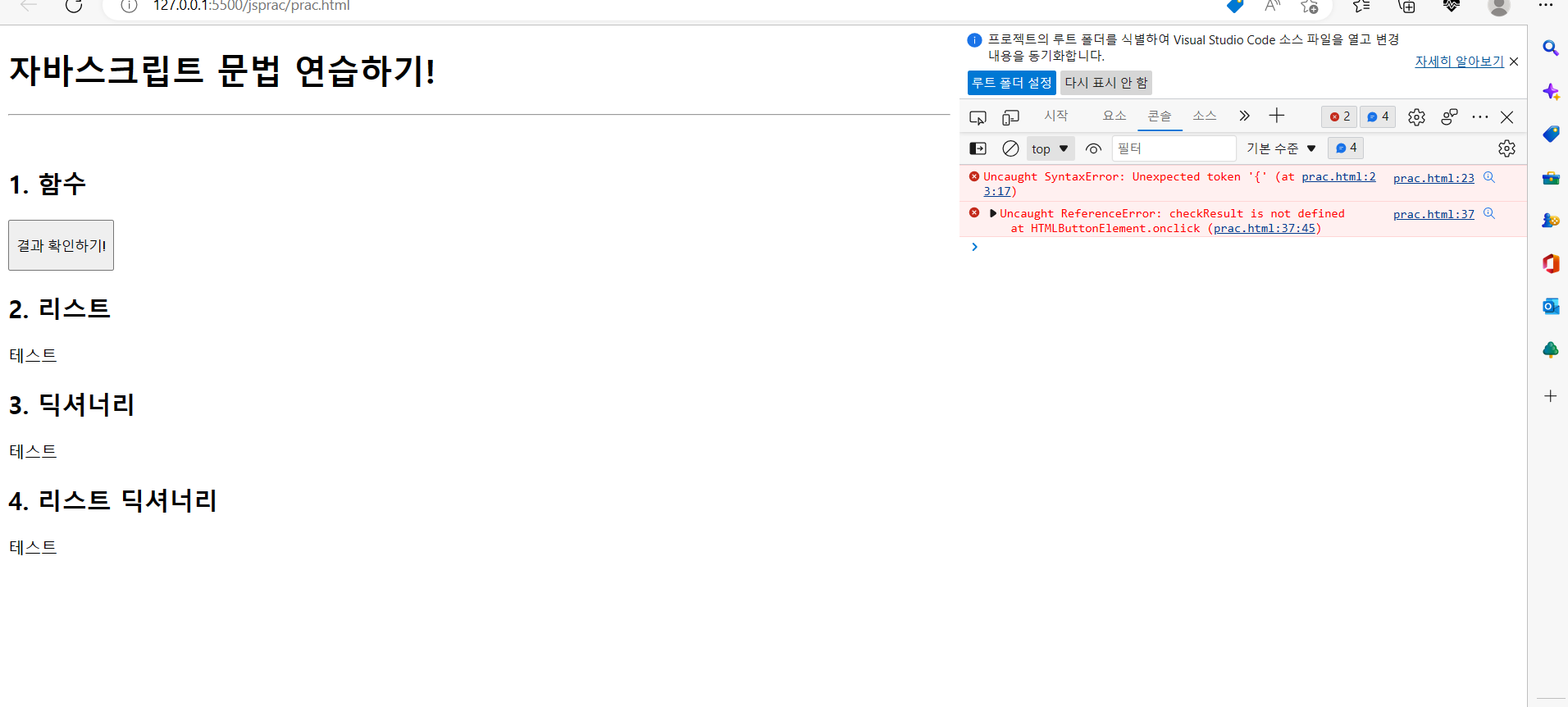1568x707 pixels.
Task: Add page to favorites star icon
Action: coord(1309,6)
